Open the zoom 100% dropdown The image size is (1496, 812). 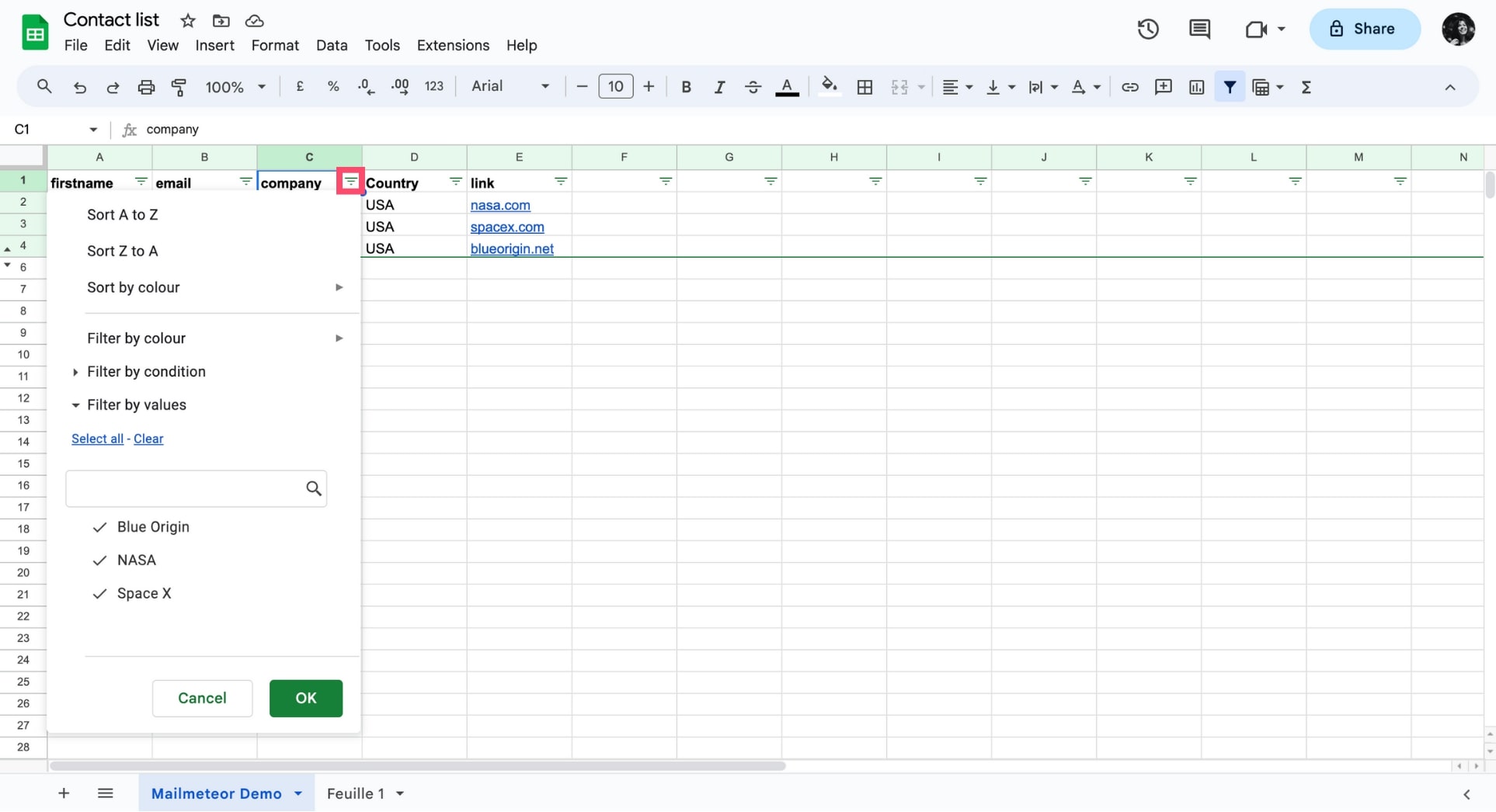[235, 87]
